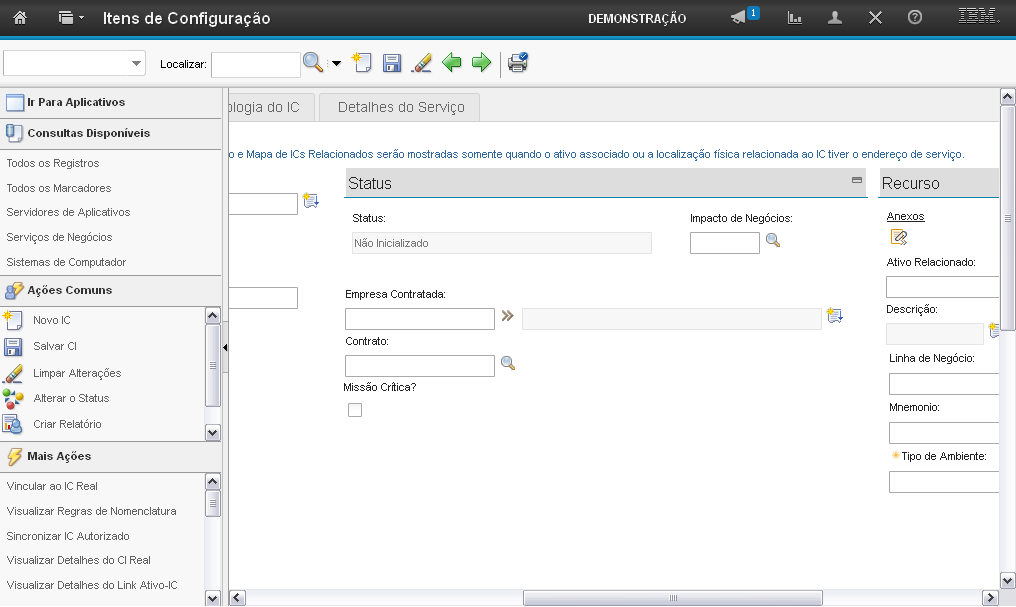Screen dimensions: 1016x607
Task: Open the Anexos attachment icon
Action: [x=899, y=237]
